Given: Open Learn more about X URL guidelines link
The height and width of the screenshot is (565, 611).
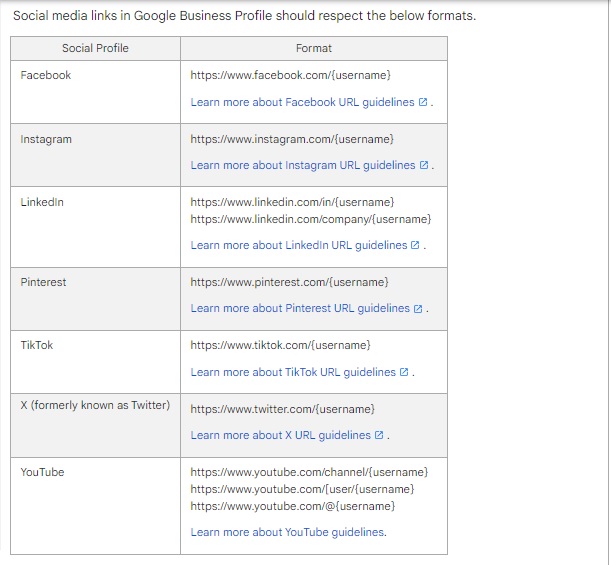Looking at the screenshot, I should tap(281, 435).
